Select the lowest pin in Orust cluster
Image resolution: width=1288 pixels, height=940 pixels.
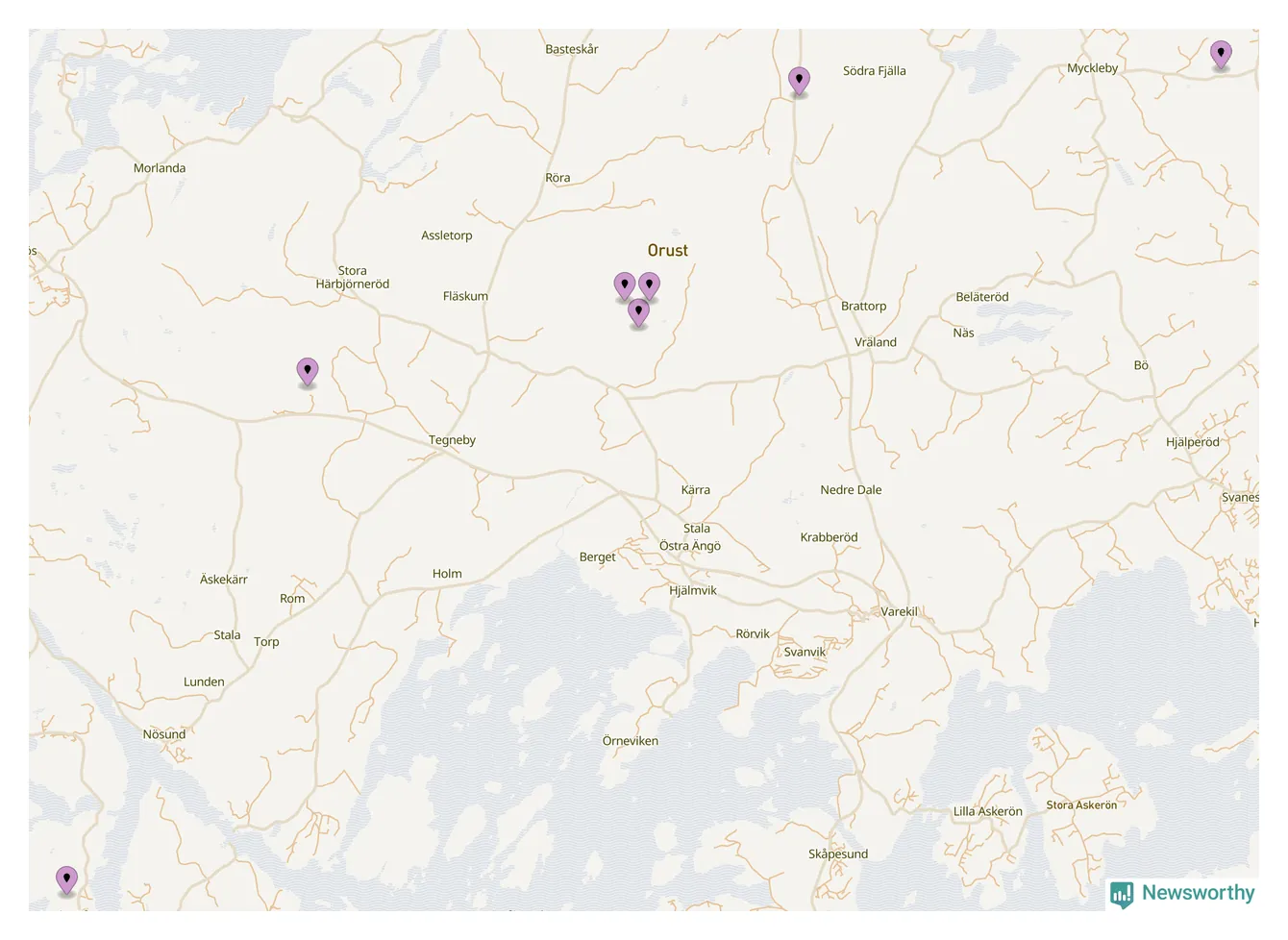(638, 313)
